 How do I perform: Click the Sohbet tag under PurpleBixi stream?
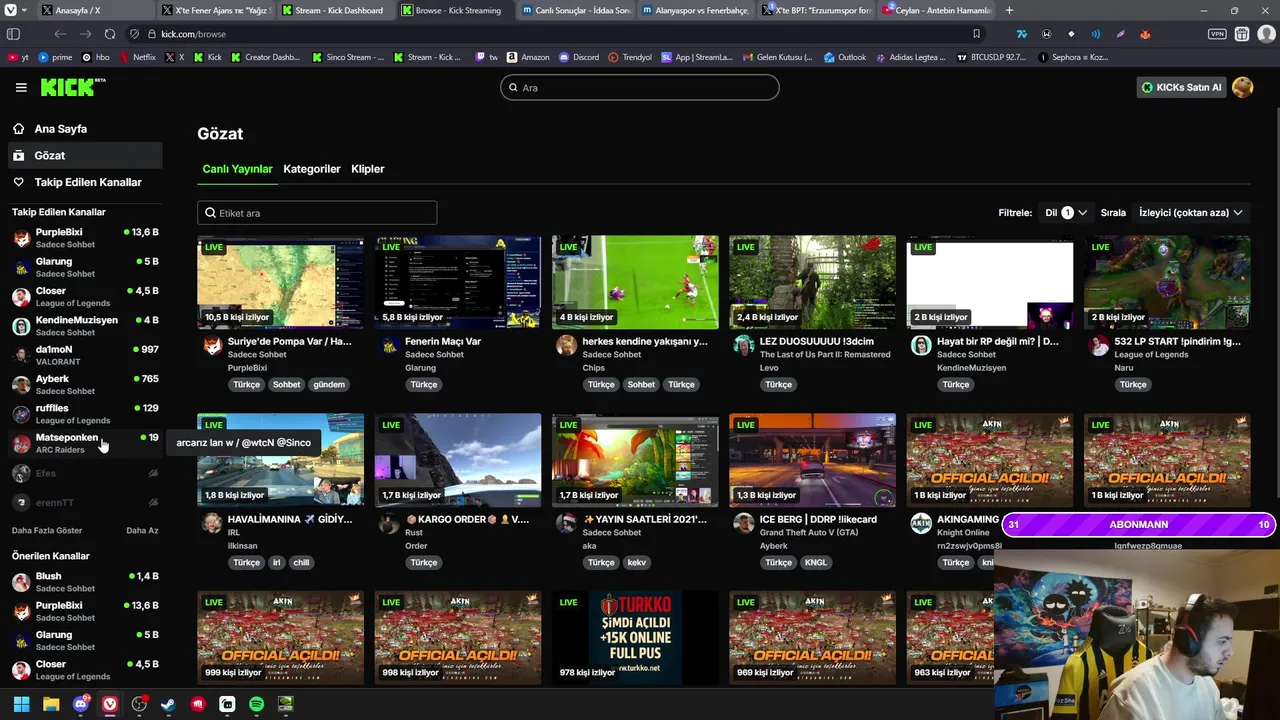[x=286, y=385]
